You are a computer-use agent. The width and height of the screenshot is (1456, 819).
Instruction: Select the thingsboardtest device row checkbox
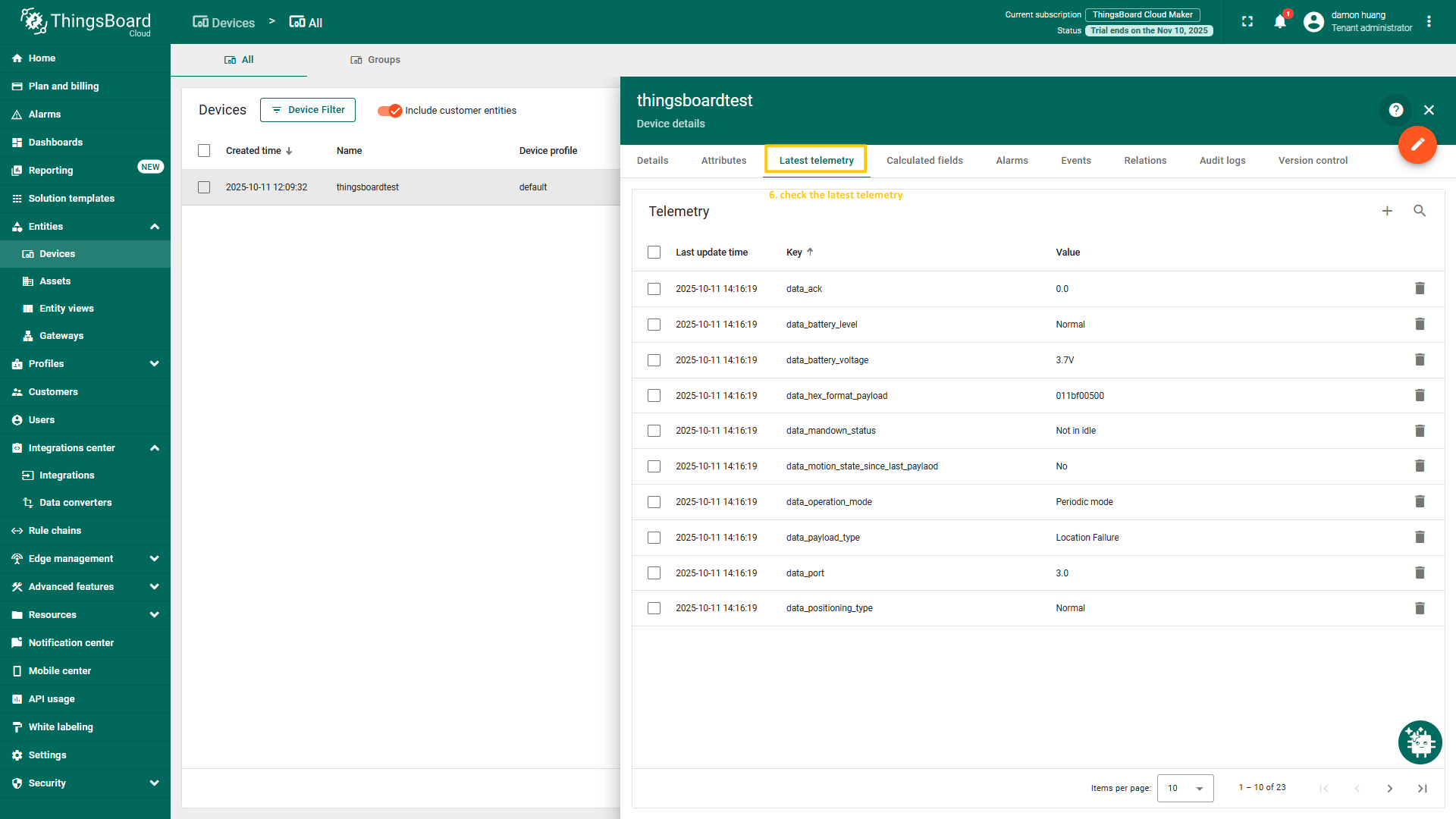(x=204, y=187)
